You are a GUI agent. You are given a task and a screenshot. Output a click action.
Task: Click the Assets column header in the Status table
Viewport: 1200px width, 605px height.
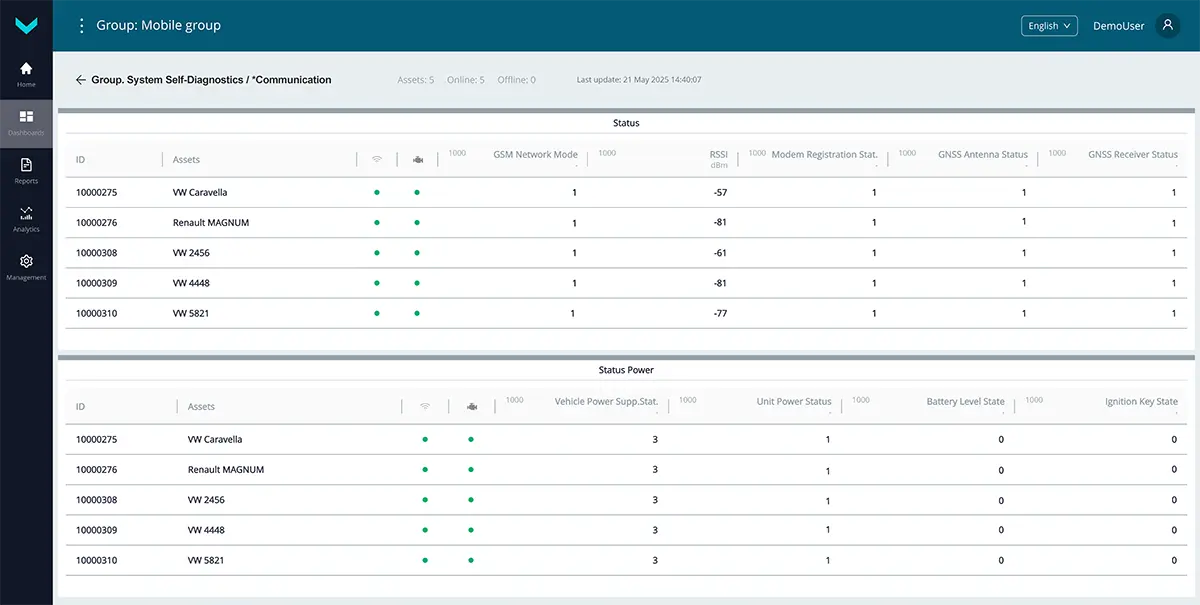[187, 160]
